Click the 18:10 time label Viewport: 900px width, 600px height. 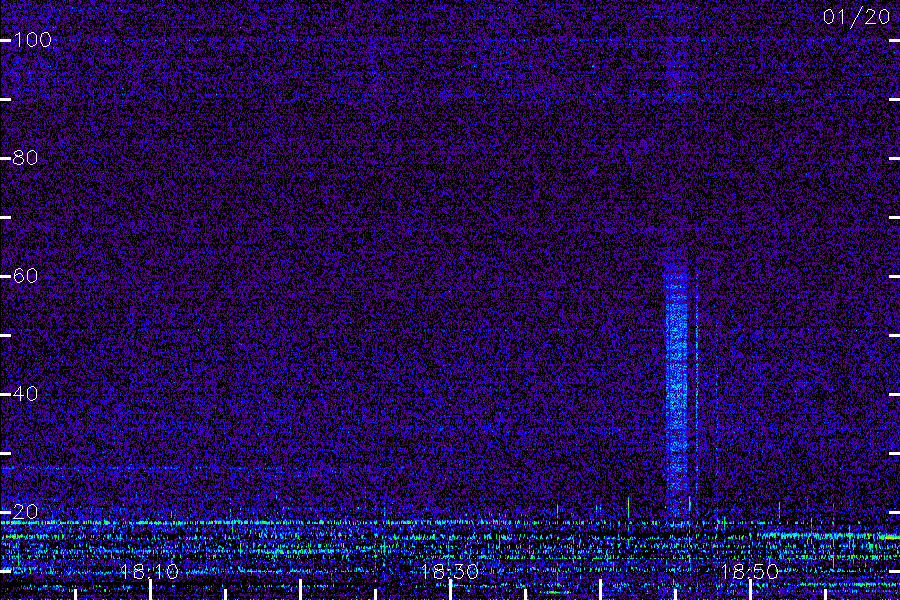pos(149,572)
